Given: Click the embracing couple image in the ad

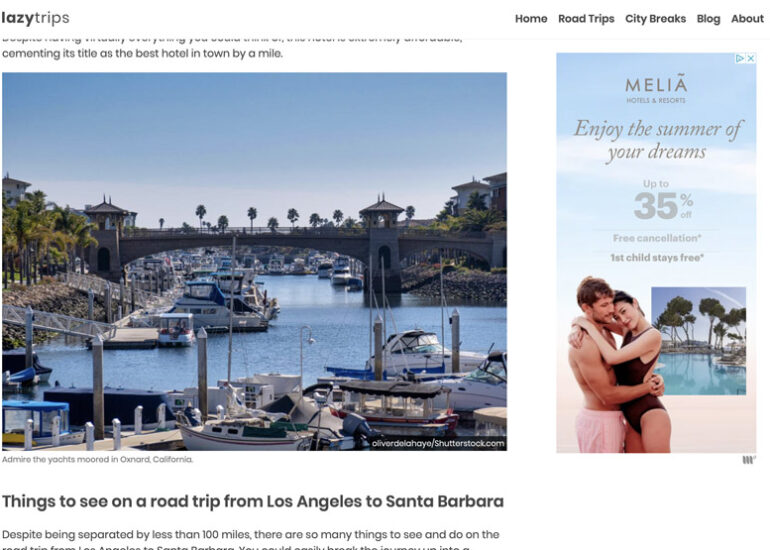Looking at the screenshot, I should coord(618,364).
